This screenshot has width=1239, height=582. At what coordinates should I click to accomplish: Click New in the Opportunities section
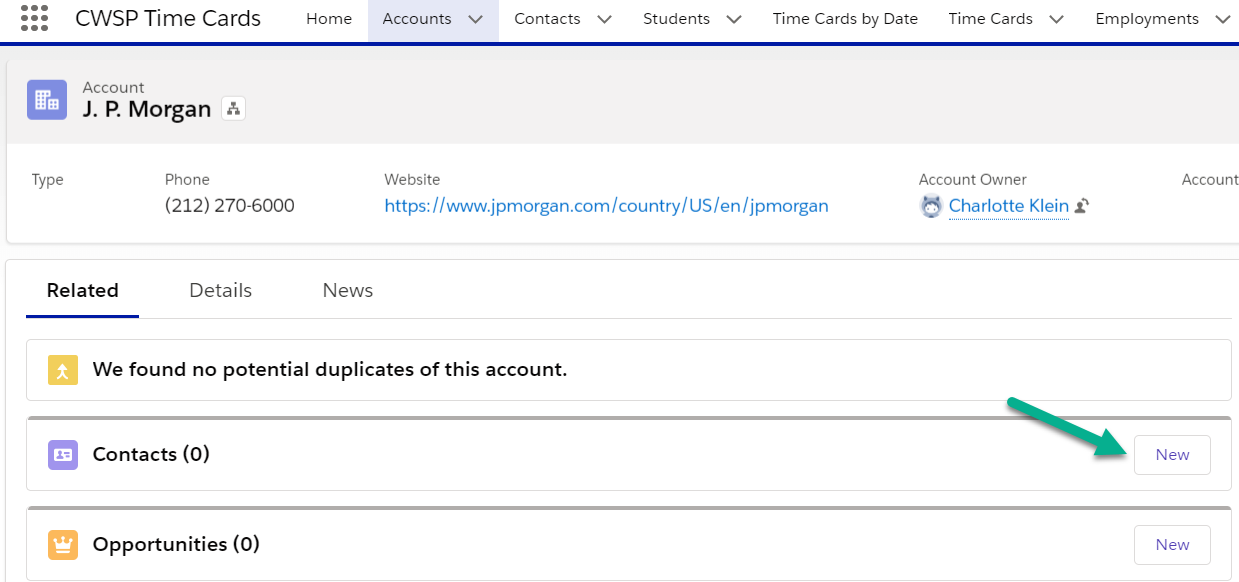1172,545
